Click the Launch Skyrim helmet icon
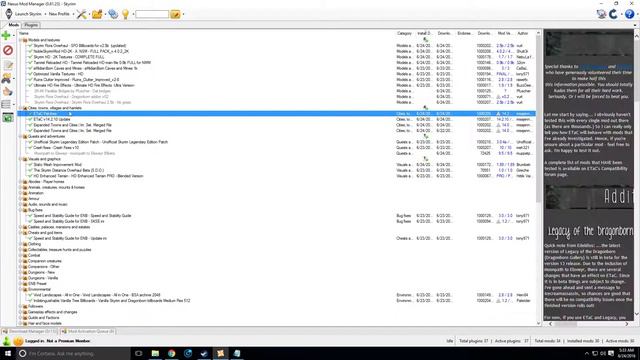The image size is (640, 360). (x=9, y=14)
